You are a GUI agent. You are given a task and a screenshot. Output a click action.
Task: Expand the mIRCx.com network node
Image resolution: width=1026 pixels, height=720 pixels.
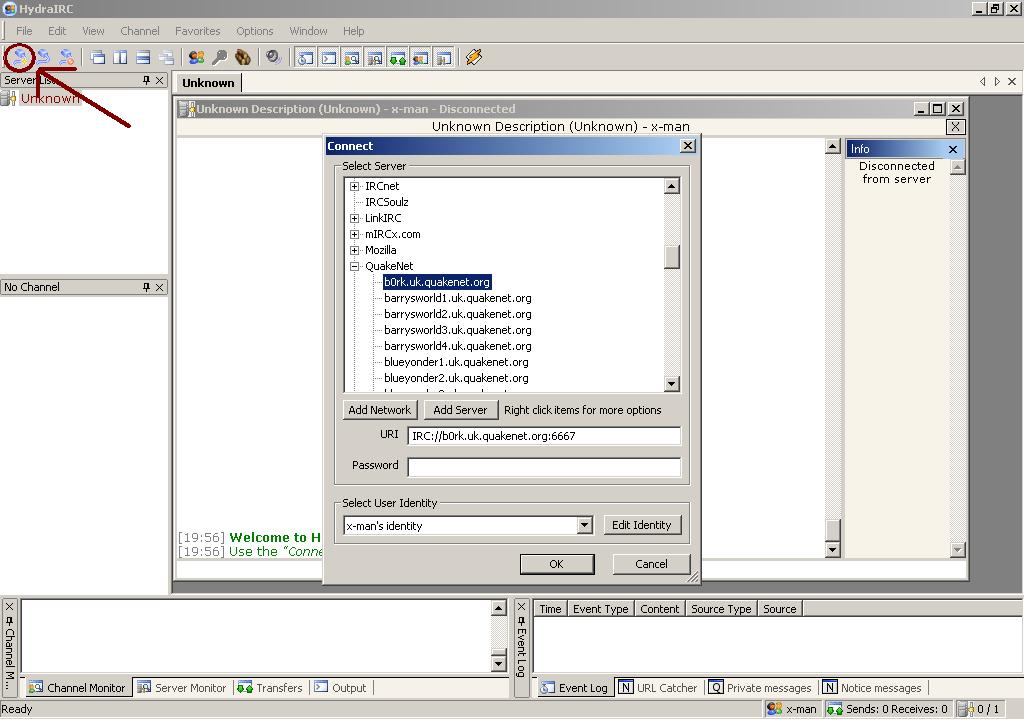(355, 234)
